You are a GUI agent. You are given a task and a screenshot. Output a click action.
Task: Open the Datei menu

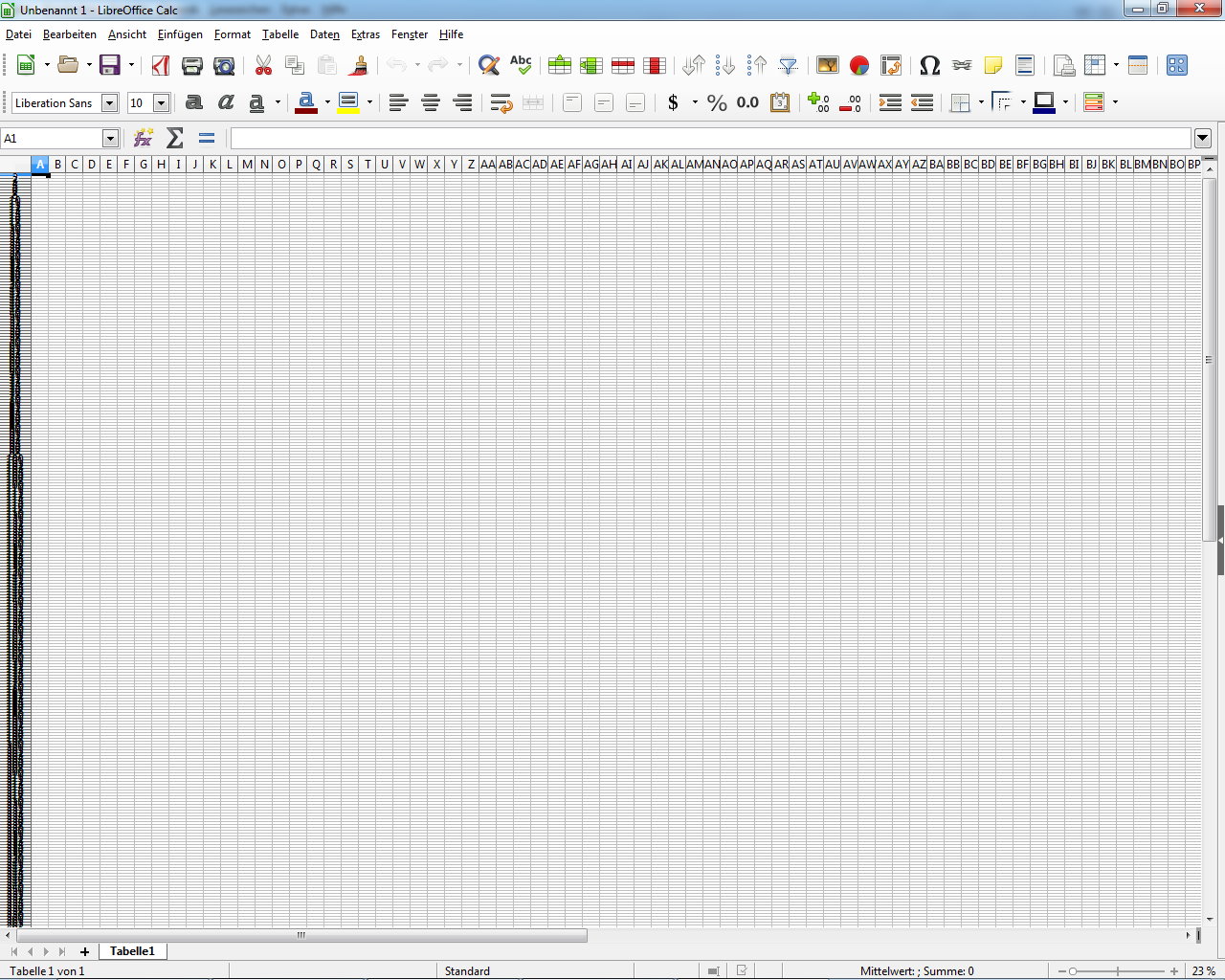[x=18, y=34]
